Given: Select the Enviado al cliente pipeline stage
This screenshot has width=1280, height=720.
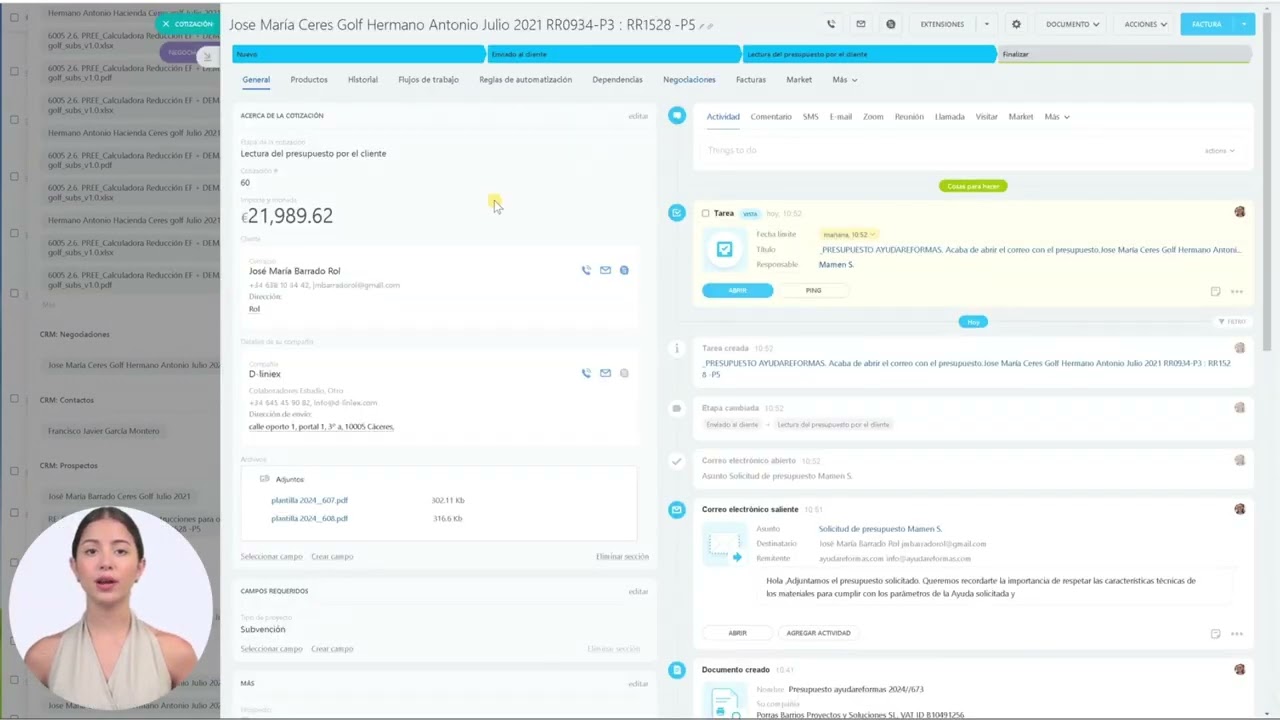Looking at the screenshot, I should point(613,54).
